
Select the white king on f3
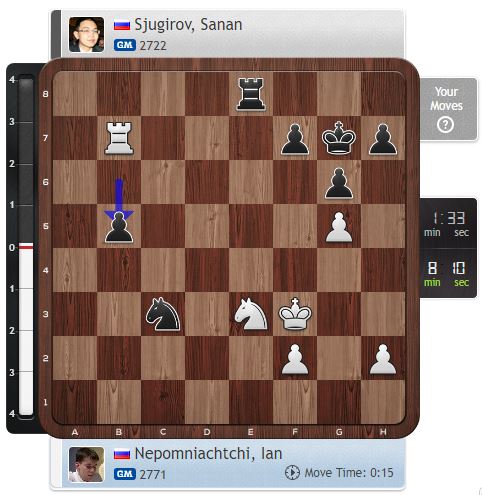(295, 314)
